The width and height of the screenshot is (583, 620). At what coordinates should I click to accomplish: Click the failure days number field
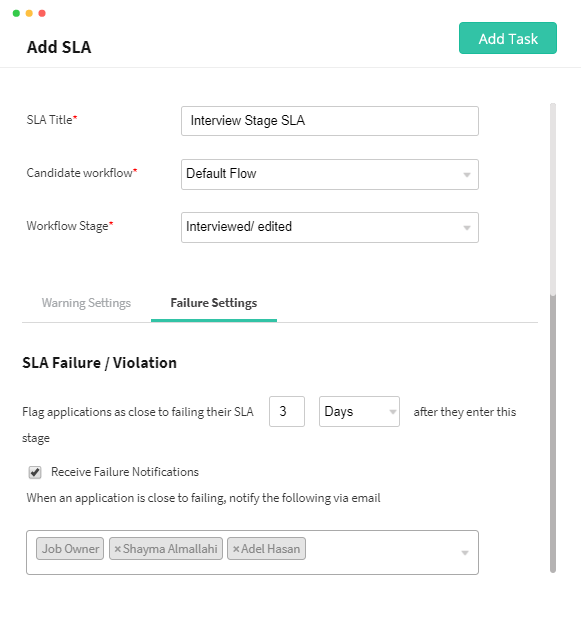287,412
